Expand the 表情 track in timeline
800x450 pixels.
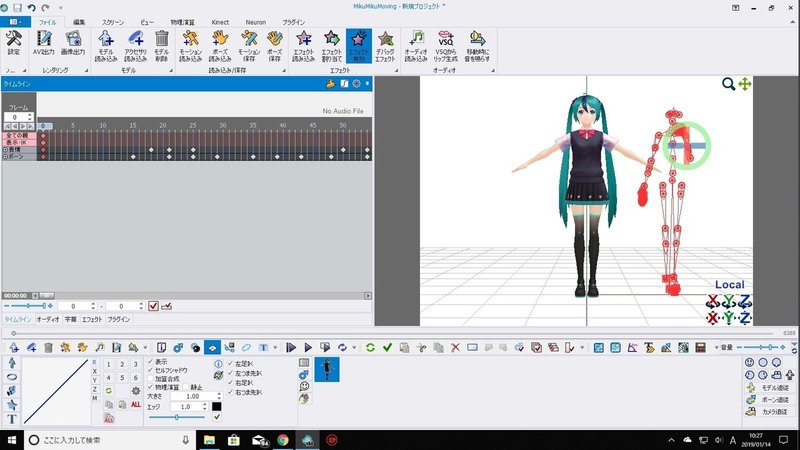pyautogui.click(x=6, y=150)
